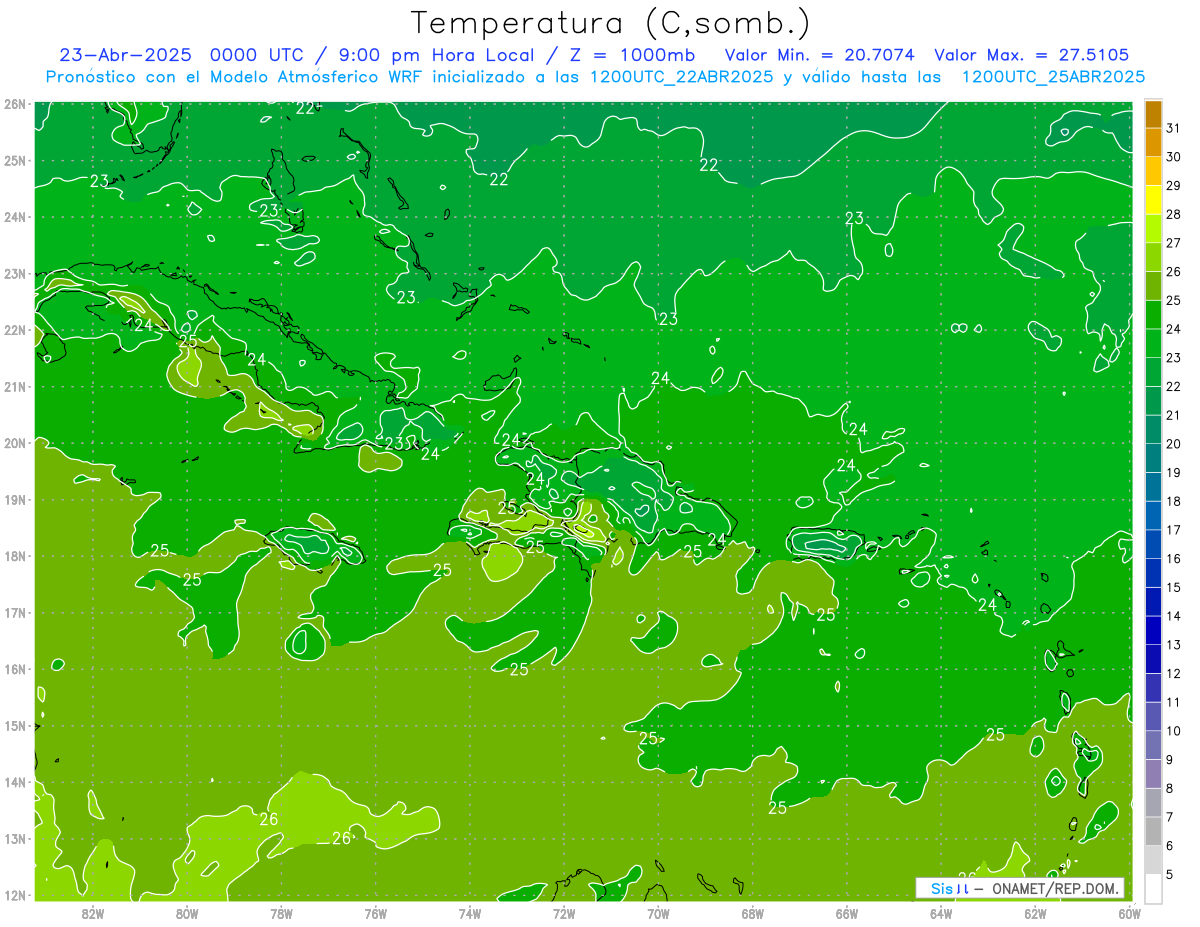1200x927 pixels.
Task: Click the 11 label on the color scale
Action: 1174,702
